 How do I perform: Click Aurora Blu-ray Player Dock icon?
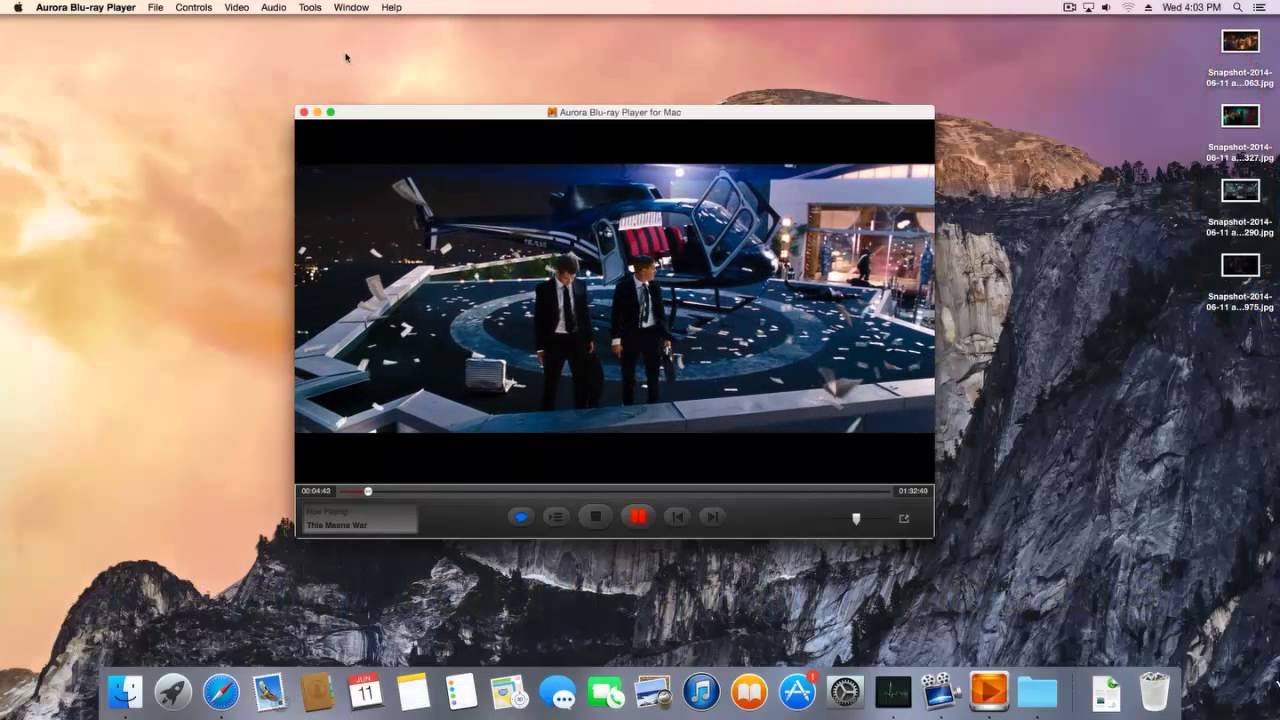point(989,692)
